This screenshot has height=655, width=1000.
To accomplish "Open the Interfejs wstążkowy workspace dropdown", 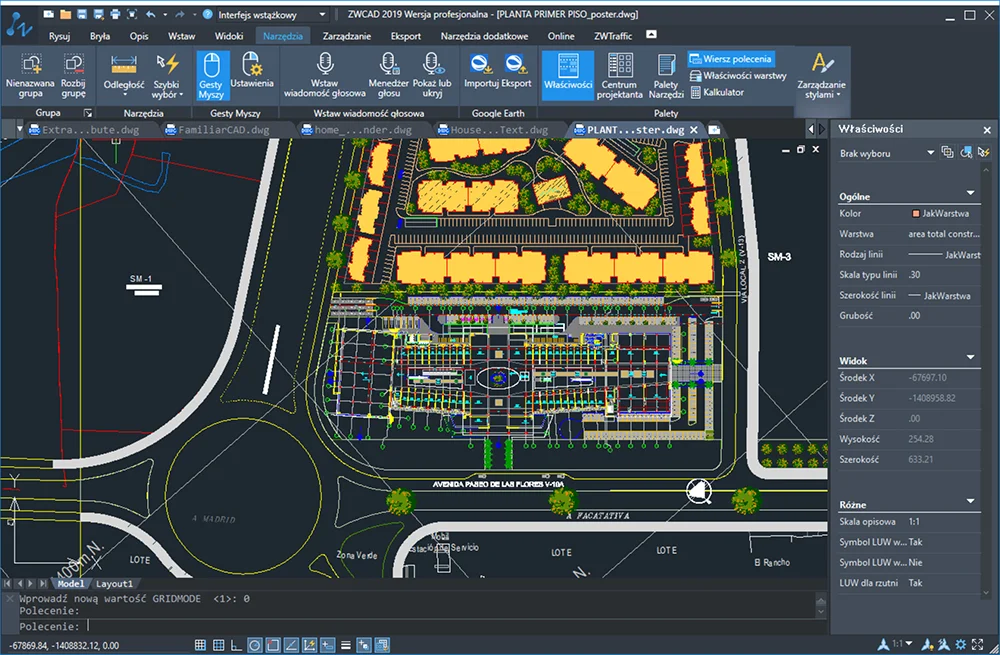I will click(320, 15).
